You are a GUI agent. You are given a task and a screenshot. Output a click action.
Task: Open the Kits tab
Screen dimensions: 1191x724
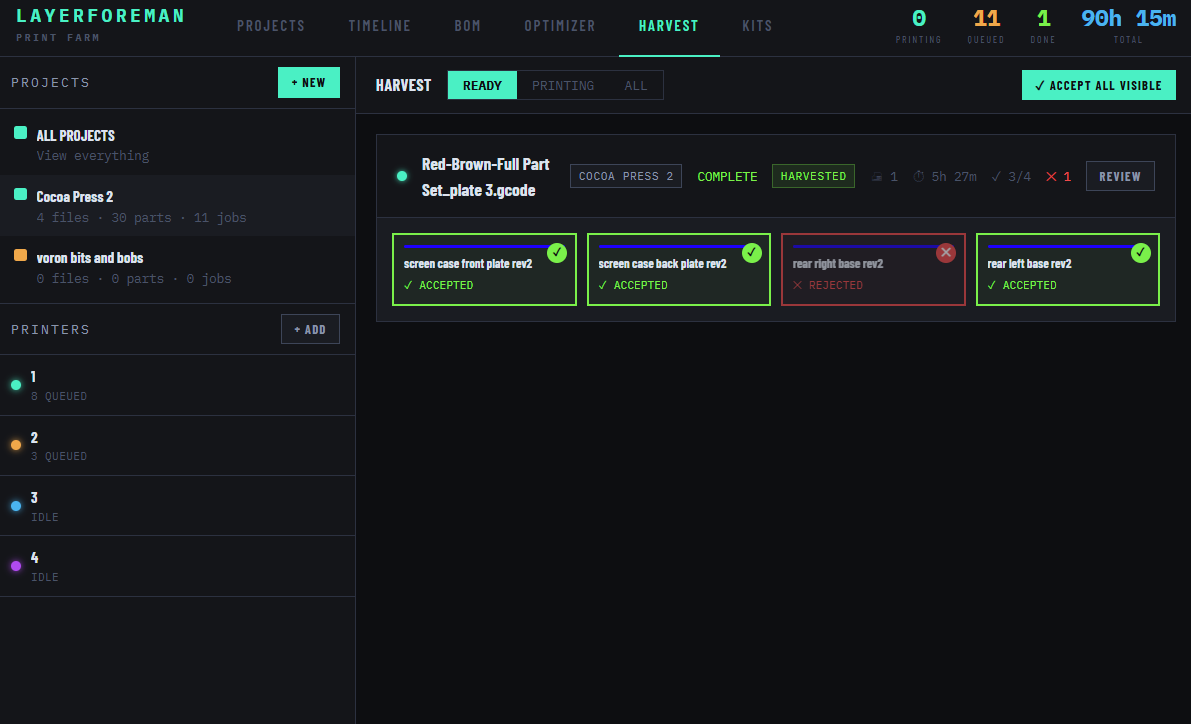click(757, 26)
